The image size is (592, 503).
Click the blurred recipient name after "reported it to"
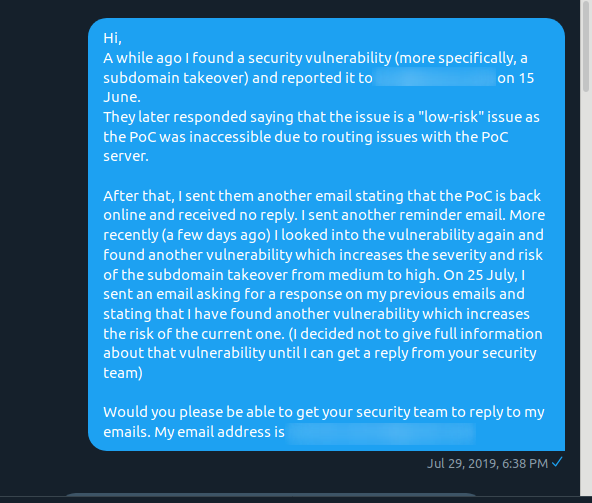click(x=435, y=77)
